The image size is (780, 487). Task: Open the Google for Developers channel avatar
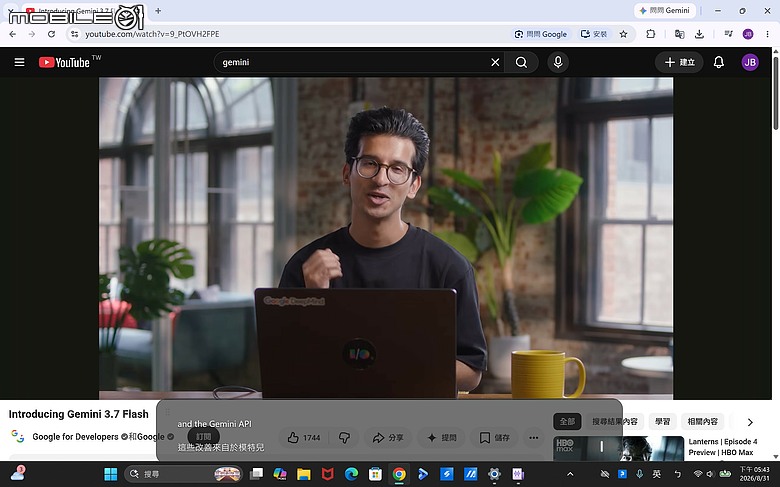(x=18, y=436)
